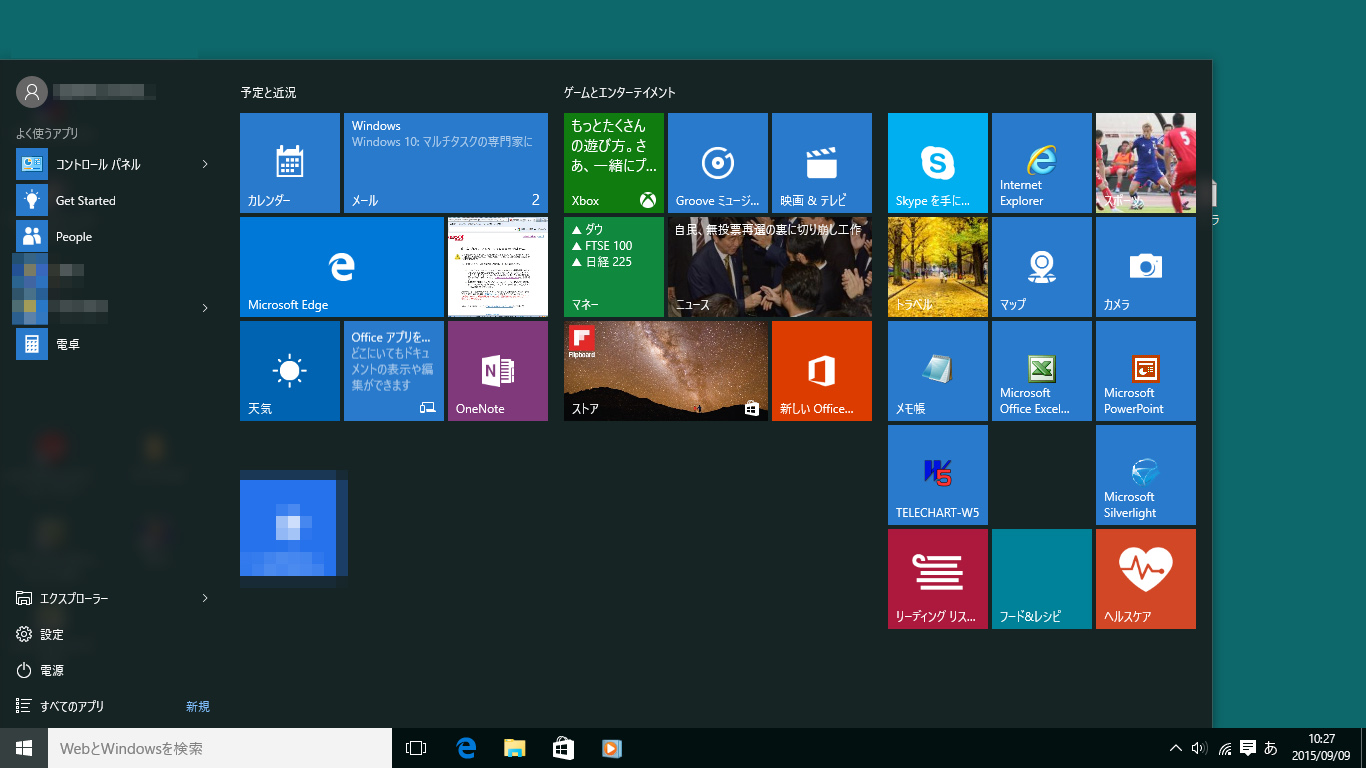
Task: Click the group heading ゲームとエンターテイメント
Action: point(620,93)
